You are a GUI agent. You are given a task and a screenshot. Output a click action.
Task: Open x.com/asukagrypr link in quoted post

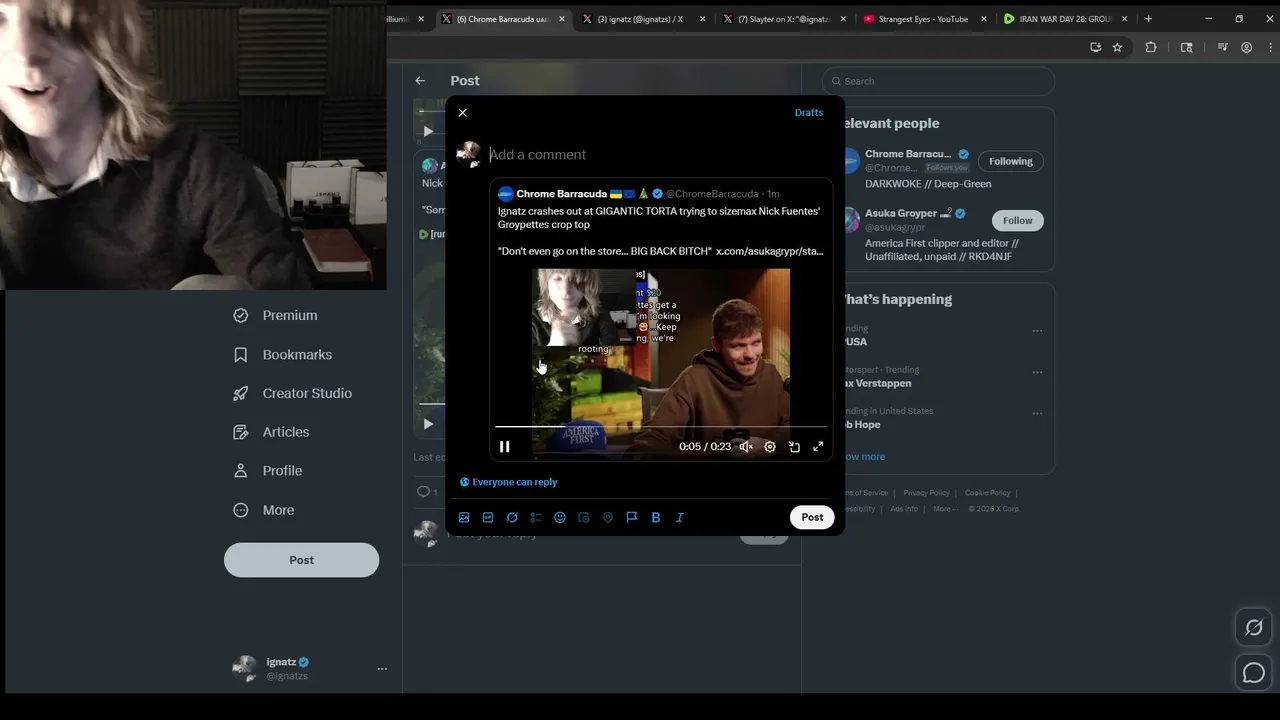[769, 251]
